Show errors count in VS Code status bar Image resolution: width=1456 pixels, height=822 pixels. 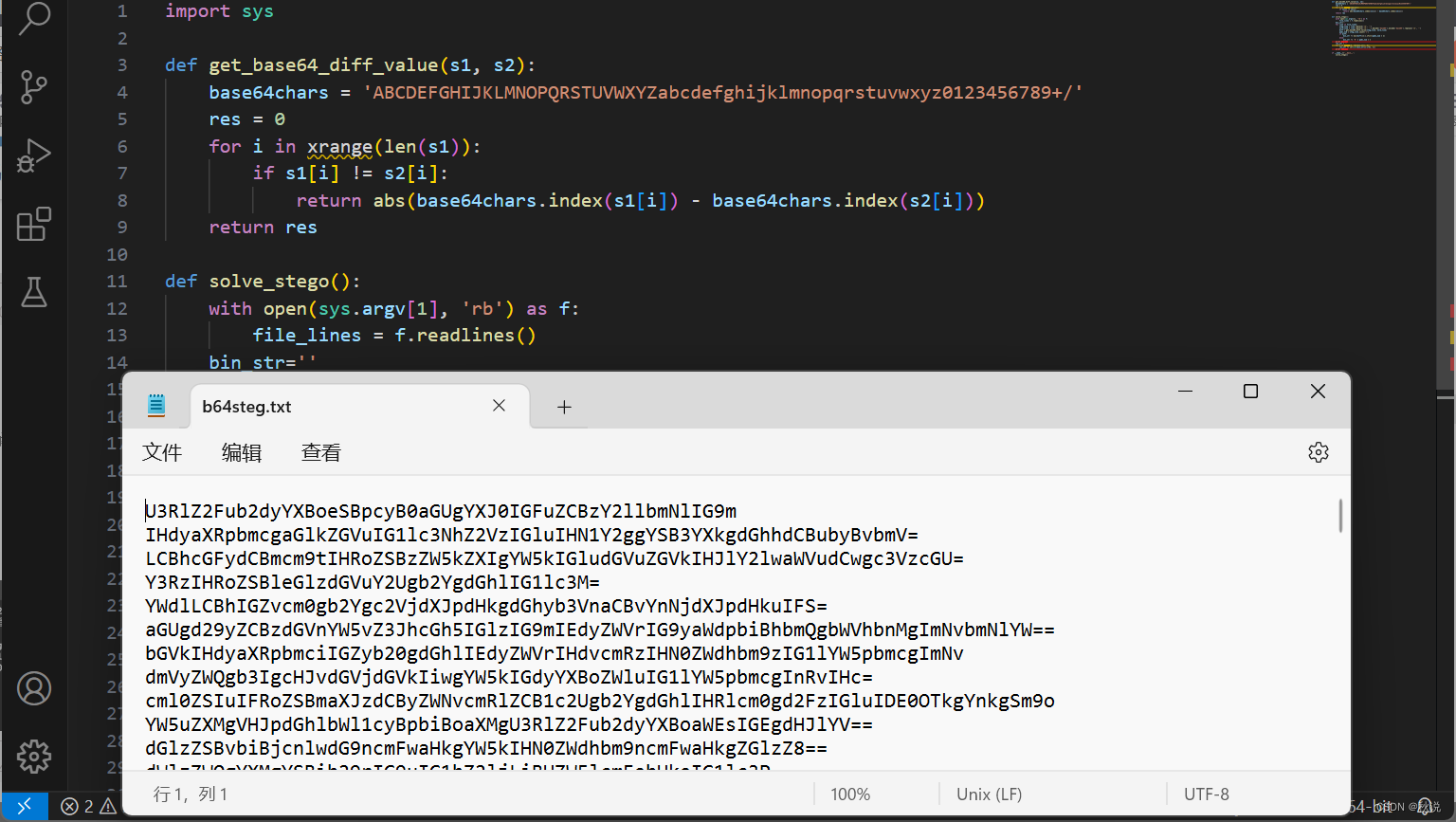[x=76, y=806]
